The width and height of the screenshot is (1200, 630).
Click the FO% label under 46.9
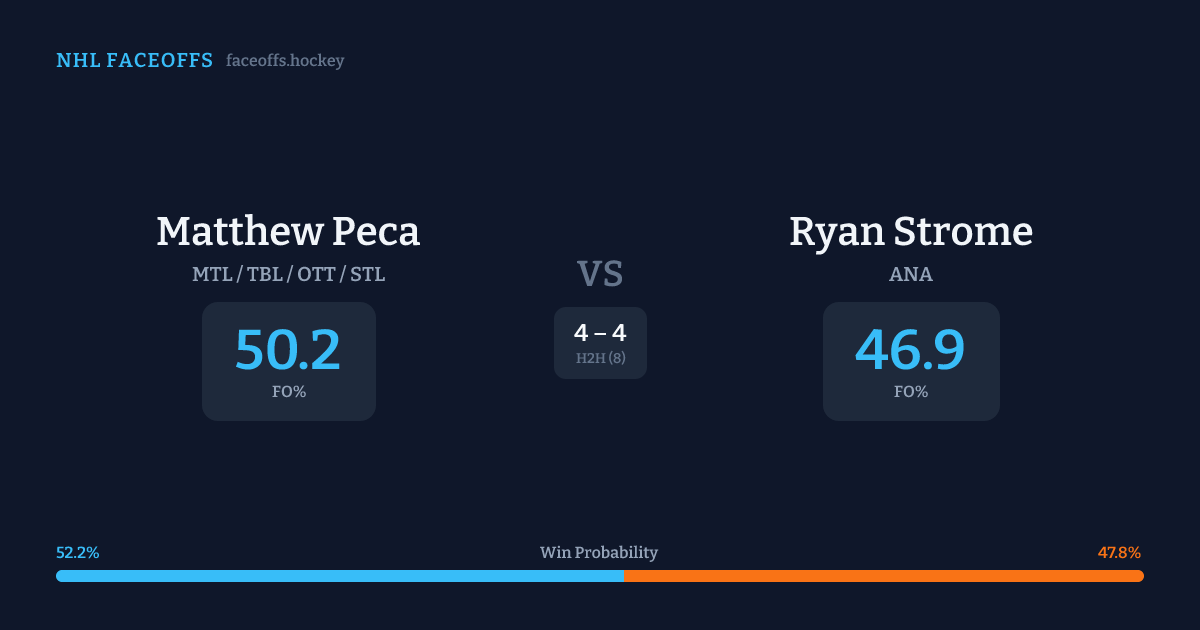(x=910, y=392)
